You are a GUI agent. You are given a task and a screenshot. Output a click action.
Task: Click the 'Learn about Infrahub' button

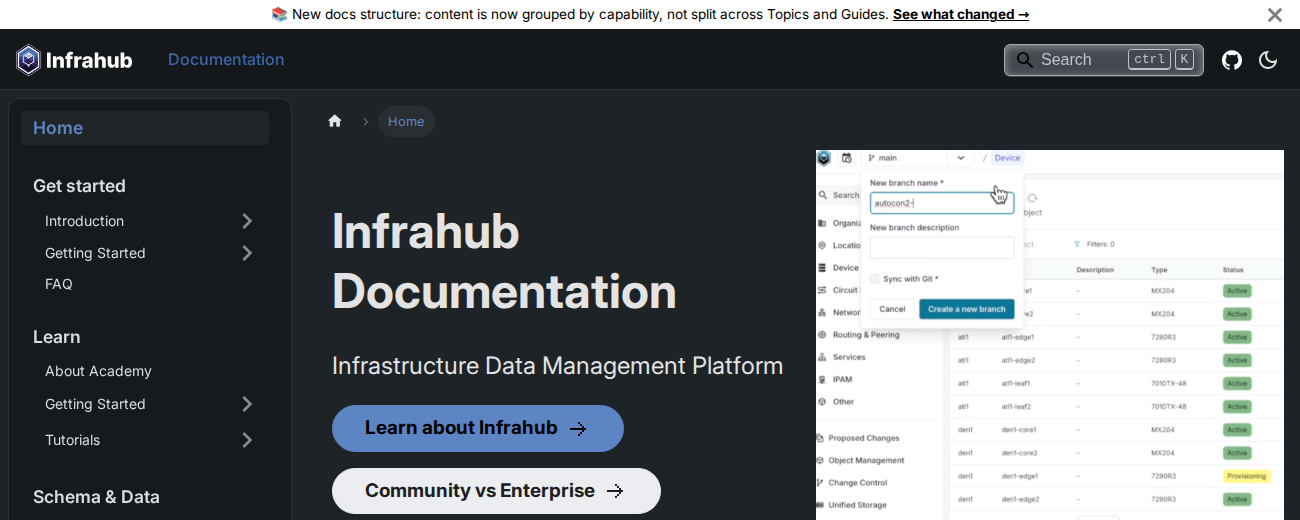[x=478, y=428]
